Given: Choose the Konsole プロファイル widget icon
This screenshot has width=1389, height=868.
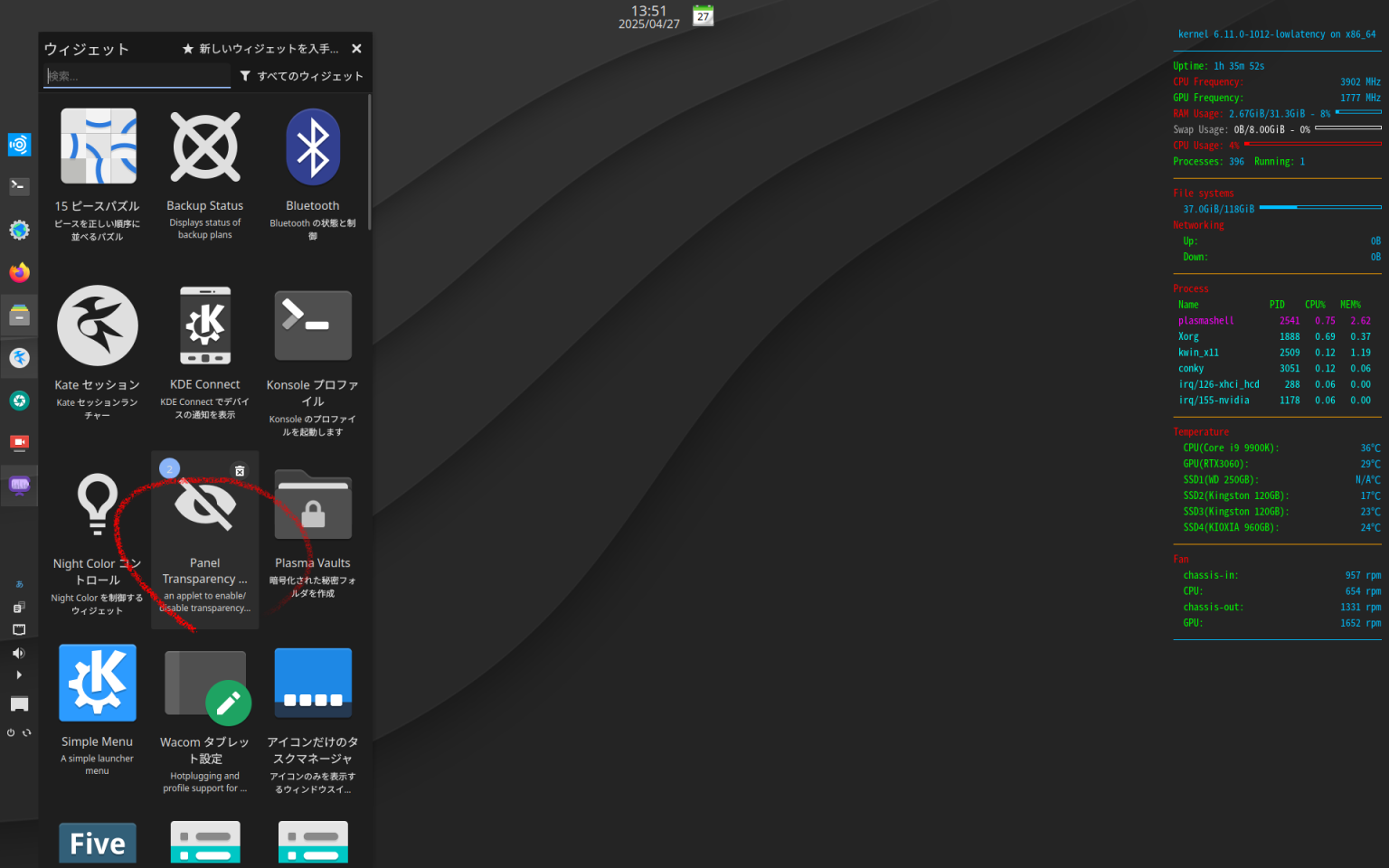Looking at the screenshot, I should 313,325.
